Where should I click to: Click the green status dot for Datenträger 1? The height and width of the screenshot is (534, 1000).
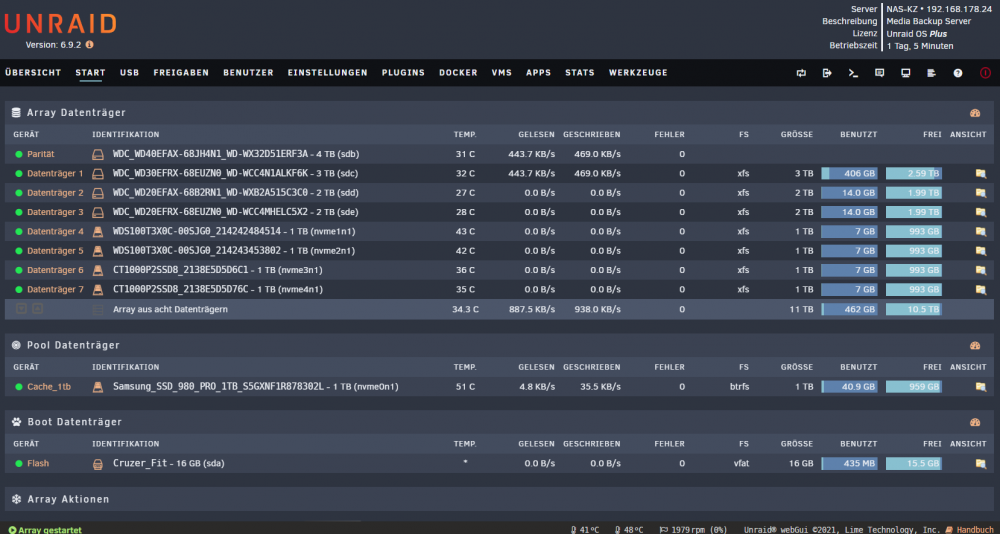[x=18, y=174]
